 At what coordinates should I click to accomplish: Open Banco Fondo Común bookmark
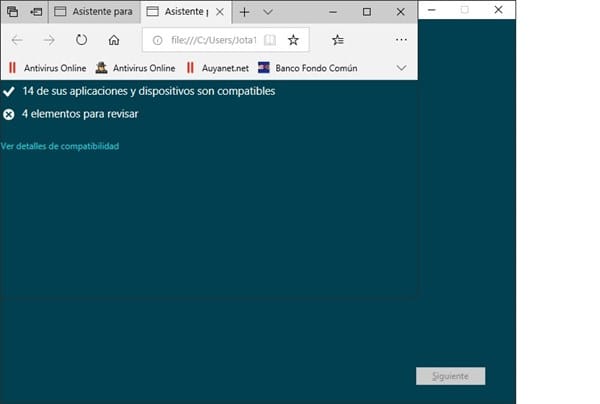tap(308, 68)
